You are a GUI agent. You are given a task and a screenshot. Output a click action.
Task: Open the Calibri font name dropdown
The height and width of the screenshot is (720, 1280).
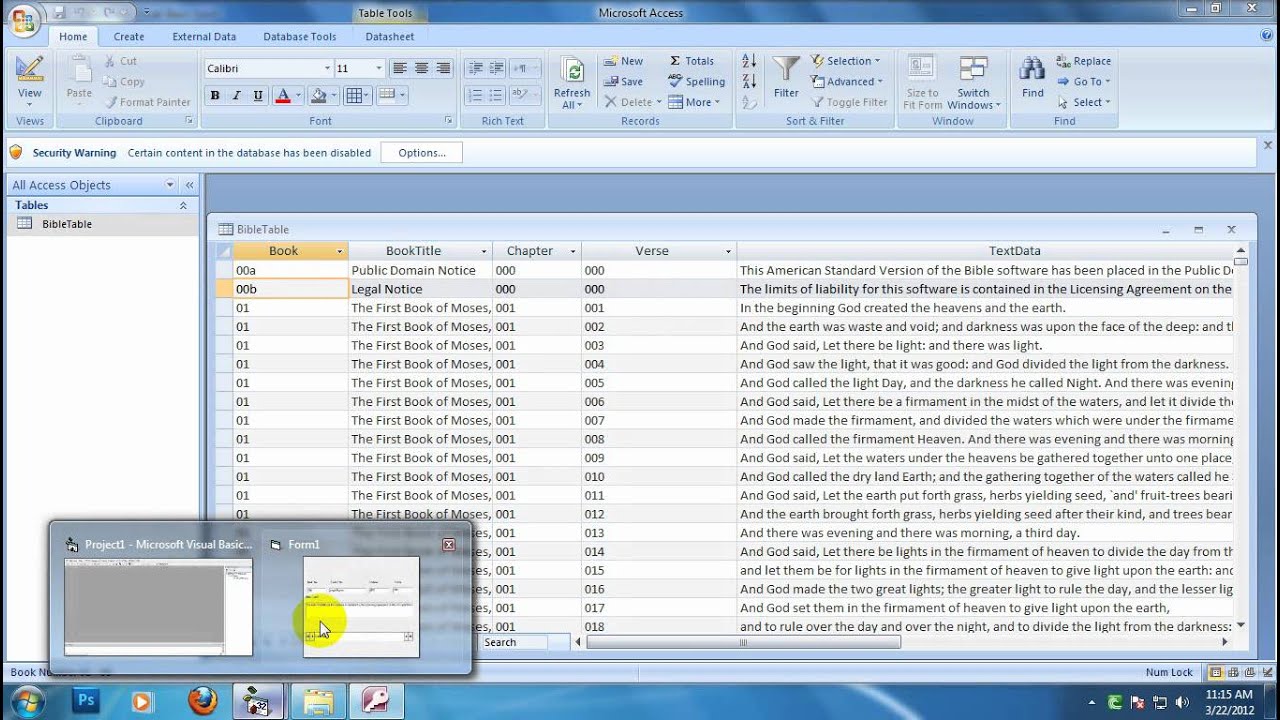(x=327, y=68)
